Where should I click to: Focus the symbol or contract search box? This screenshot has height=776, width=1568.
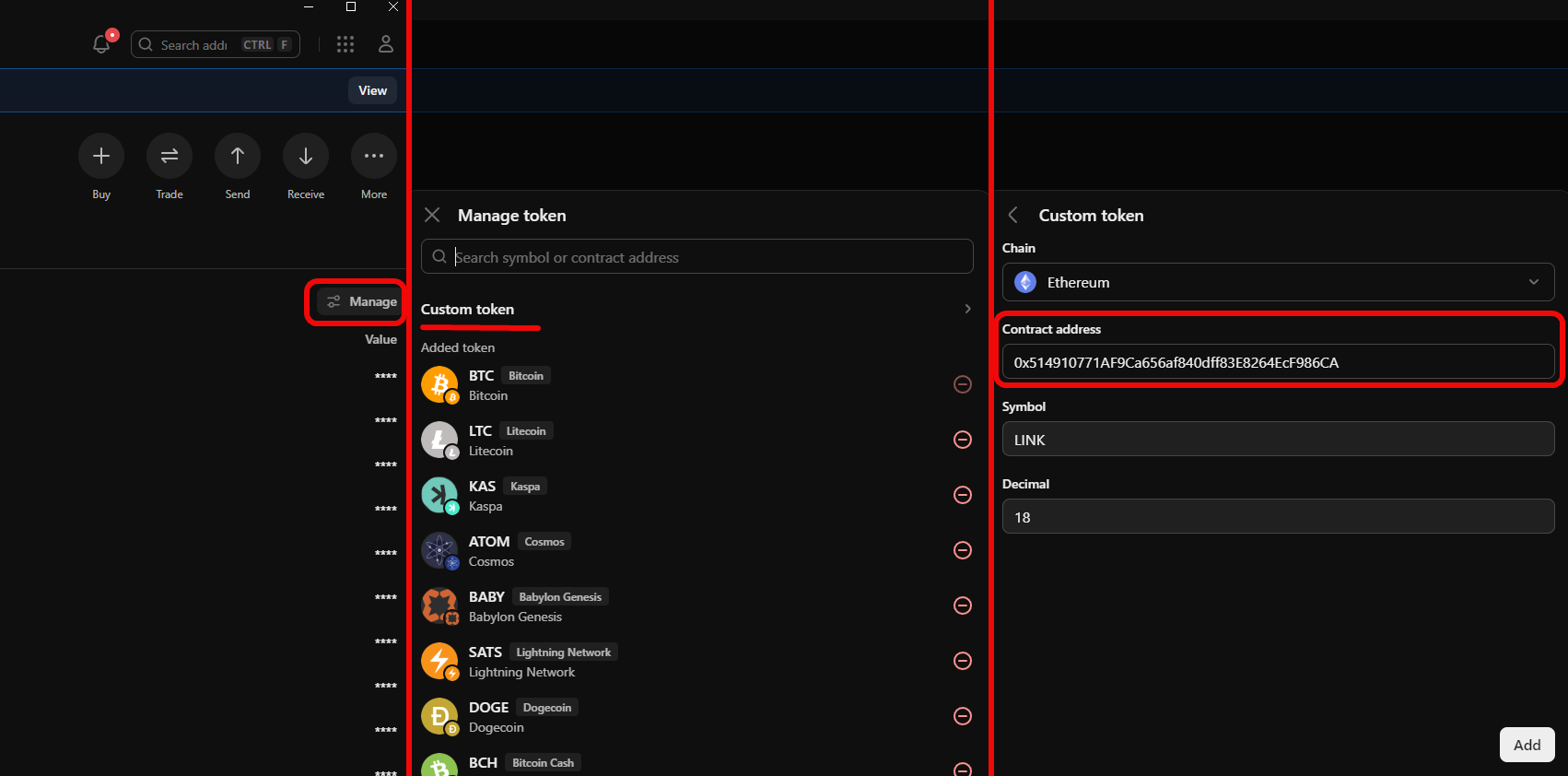696,256
